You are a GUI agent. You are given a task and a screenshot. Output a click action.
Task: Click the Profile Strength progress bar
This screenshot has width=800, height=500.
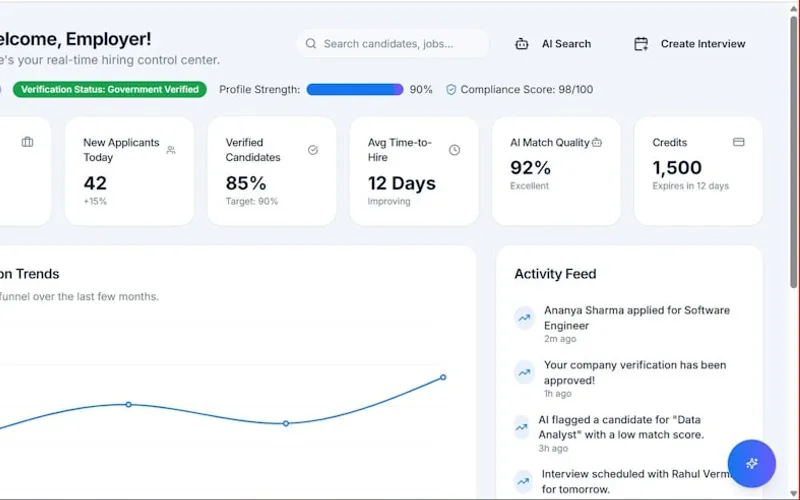tap(355, 90)
